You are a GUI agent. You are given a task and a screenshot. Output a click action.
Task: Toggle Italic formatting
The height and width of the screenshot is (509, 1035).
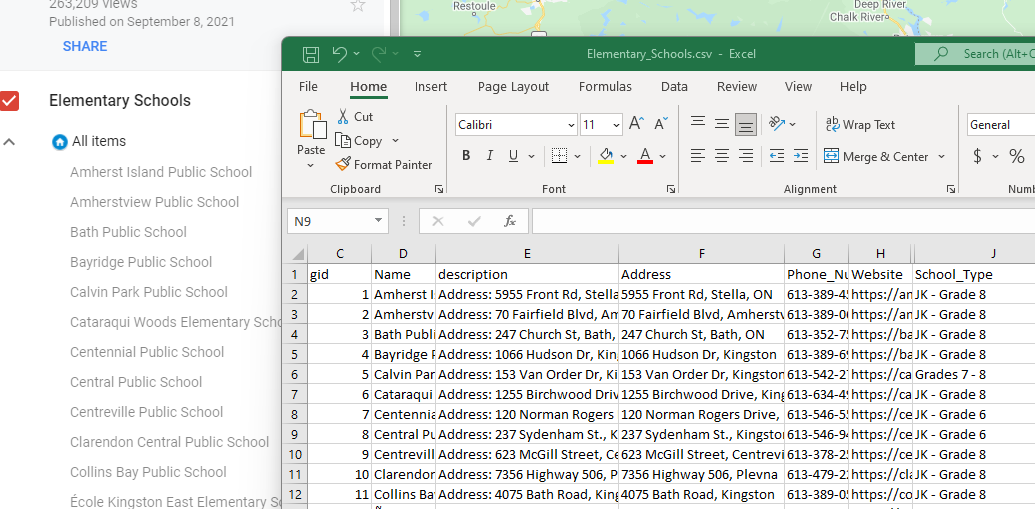[490, 156]
